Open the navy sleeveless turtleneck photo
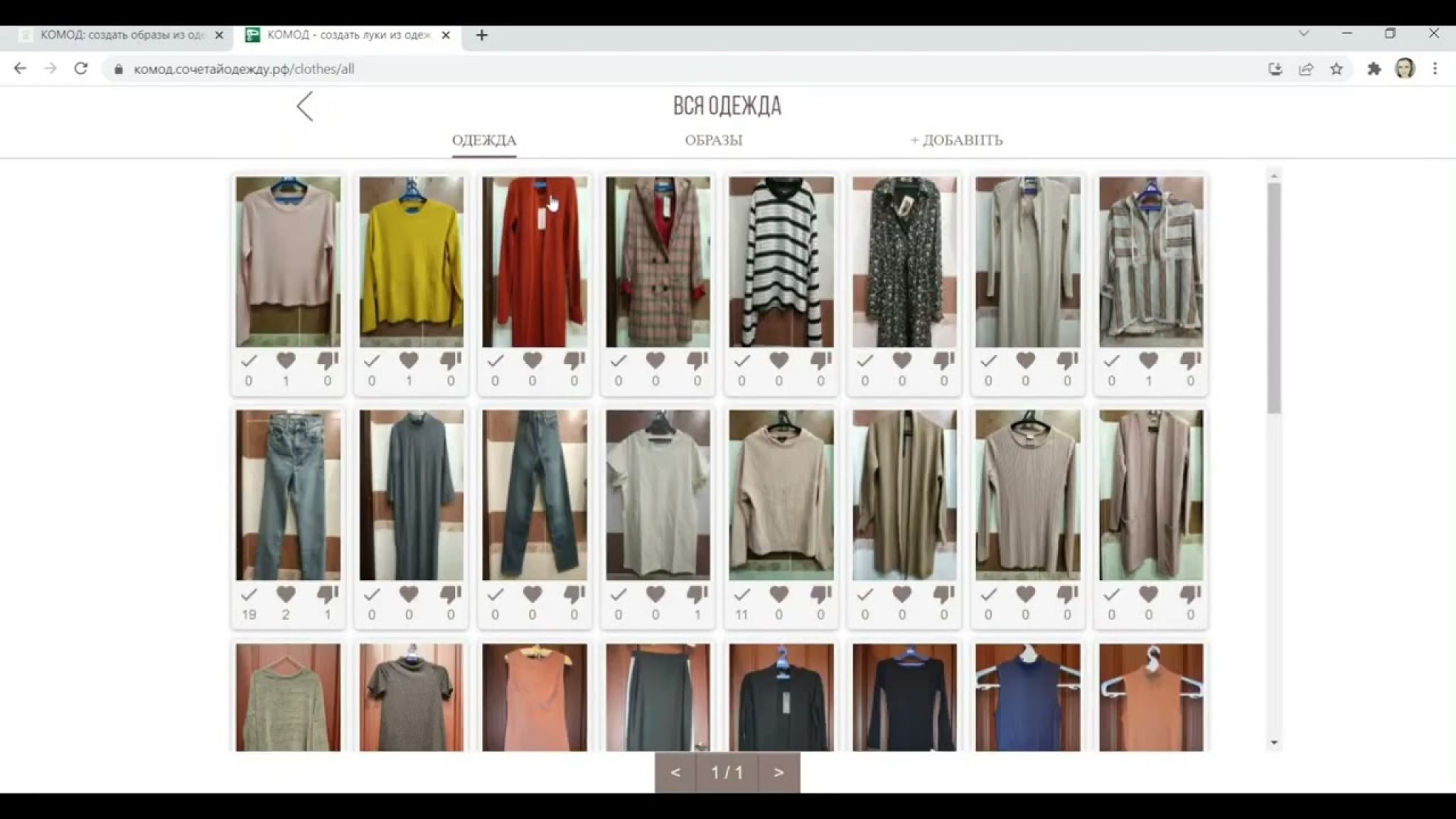This screenshot has width=1456, height=819. (x=1028, y=697)
